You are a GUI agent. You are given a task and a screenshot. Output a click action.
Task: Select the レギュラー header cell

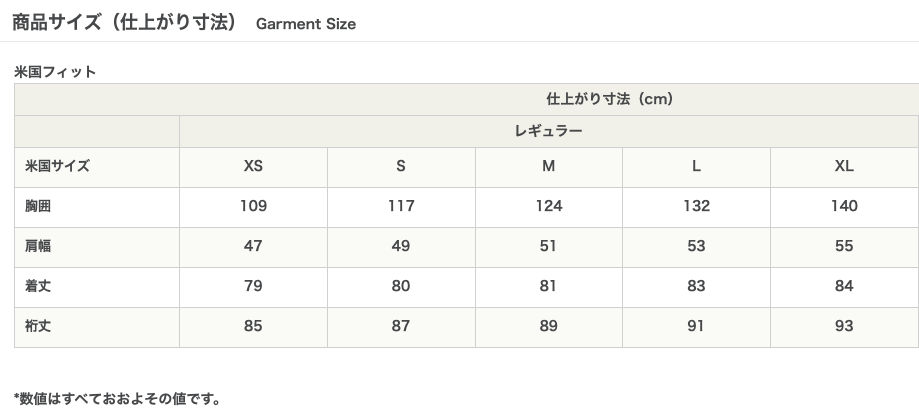click(548, 131)
